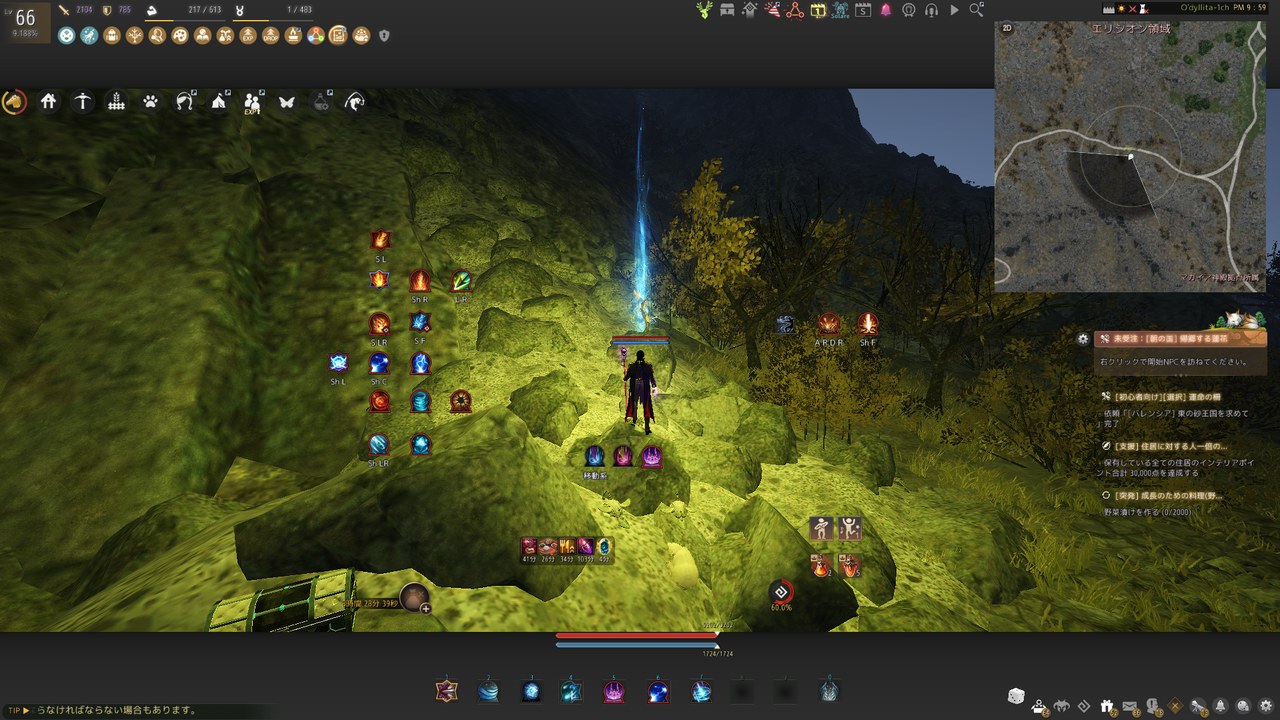
Task: Click the level 66 indicator
Action: 25,17
